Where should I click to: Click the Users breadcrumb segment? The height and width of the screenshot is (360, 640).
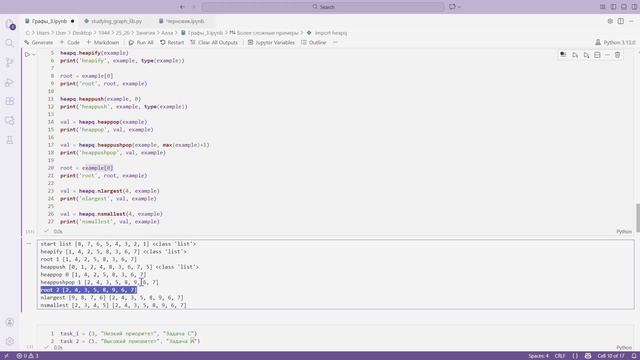(x=42, y=33)
